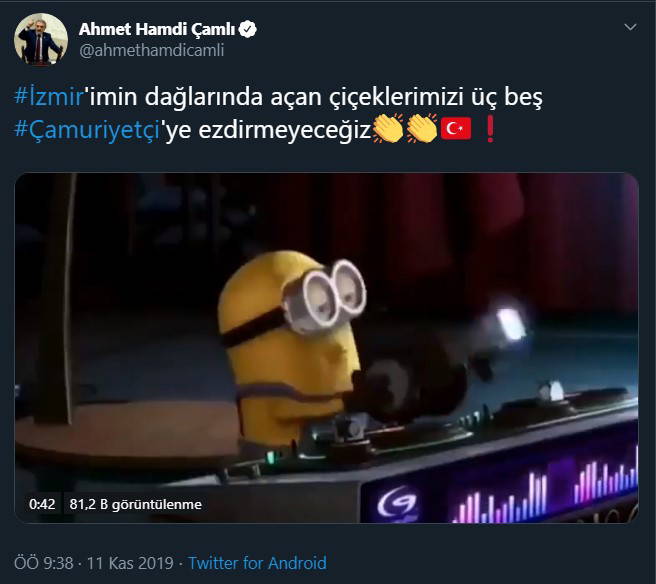Click the tweet text body
Screen dimensions: 656x584
[278, 113]
